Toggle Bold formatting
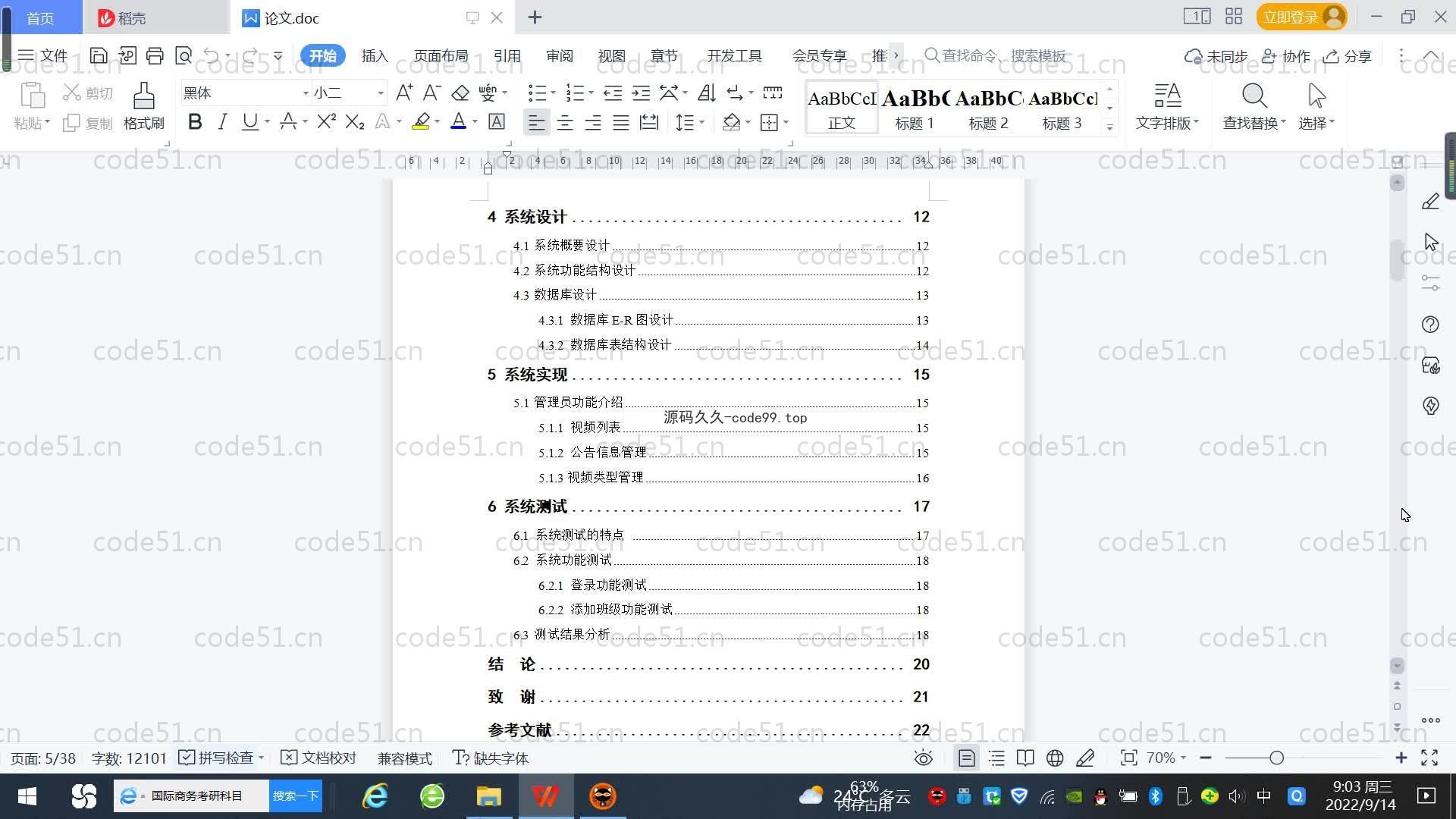This screenshot has height=819, width=1456. [195, 121]
